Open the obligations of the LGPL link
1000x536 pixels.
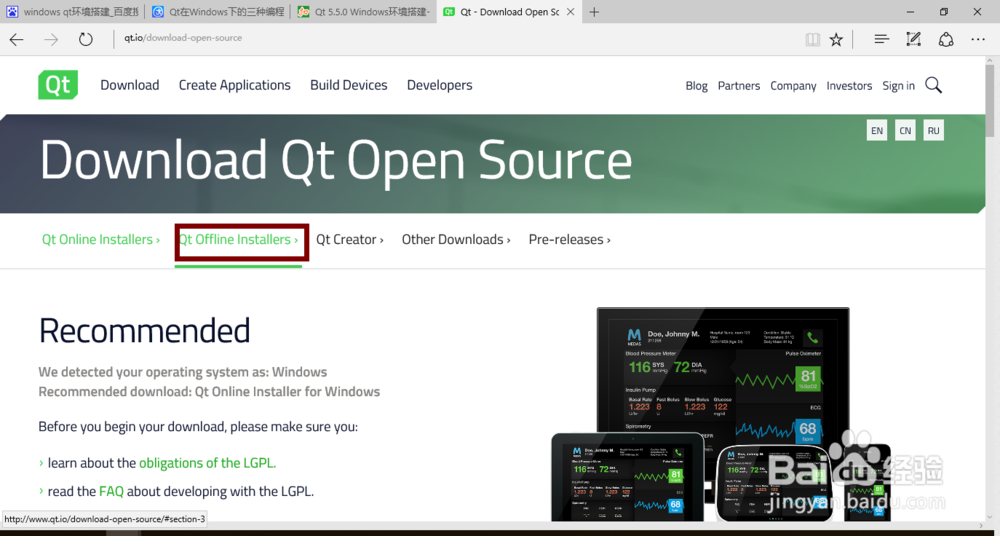click(x=207, y=463)
